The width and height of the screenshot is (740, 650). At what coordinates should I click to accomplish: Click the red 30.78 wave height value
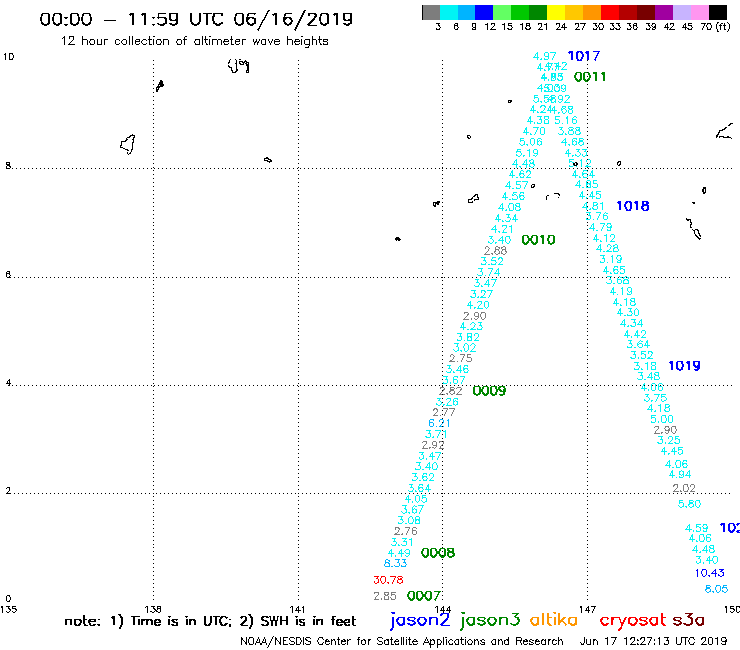pos(388,580)
